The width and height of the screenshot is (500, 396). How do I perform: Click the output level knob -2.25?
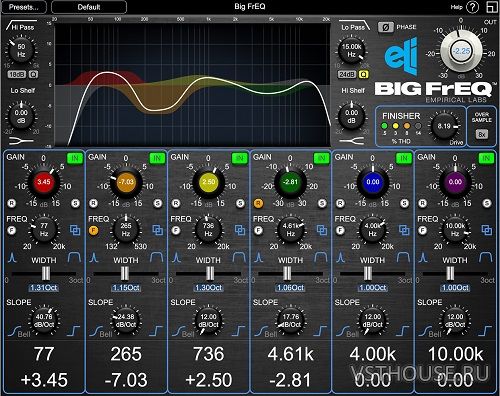click(461, 51)
